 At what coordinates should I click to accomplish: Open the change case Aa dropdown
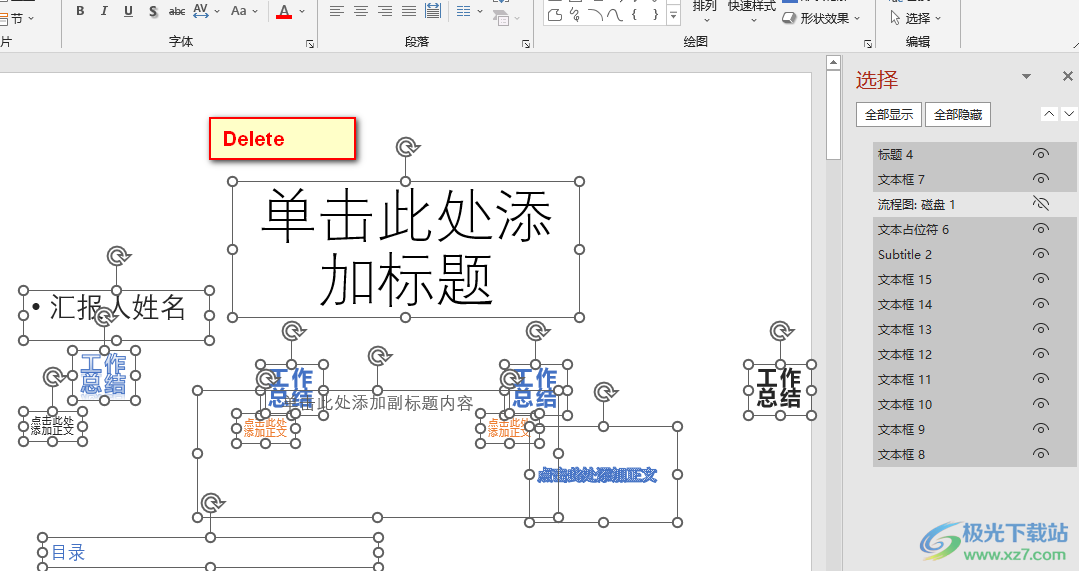click(x=244, y=12)
